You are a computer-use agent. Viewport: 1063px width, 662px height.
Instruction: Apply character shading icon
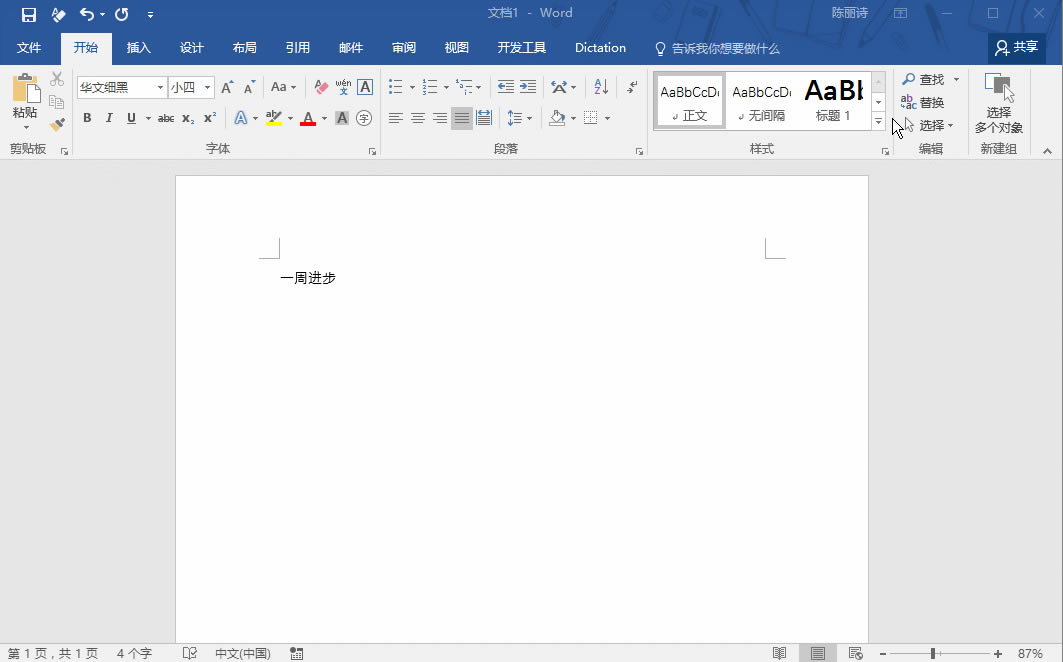click(x=342, y=118)
